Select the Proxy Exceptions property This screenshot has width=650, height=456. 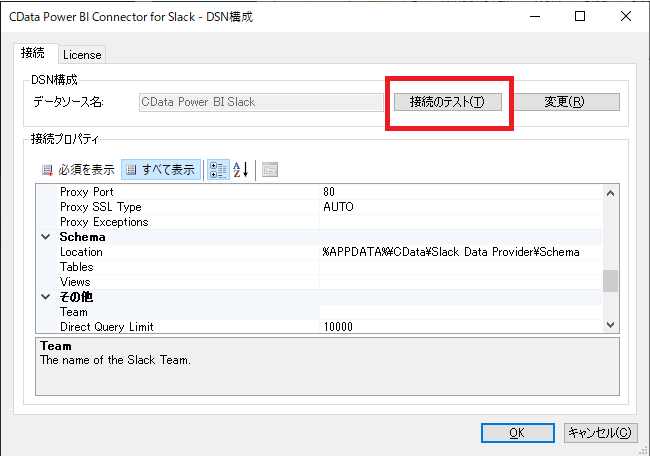click(x=319, y=222)
